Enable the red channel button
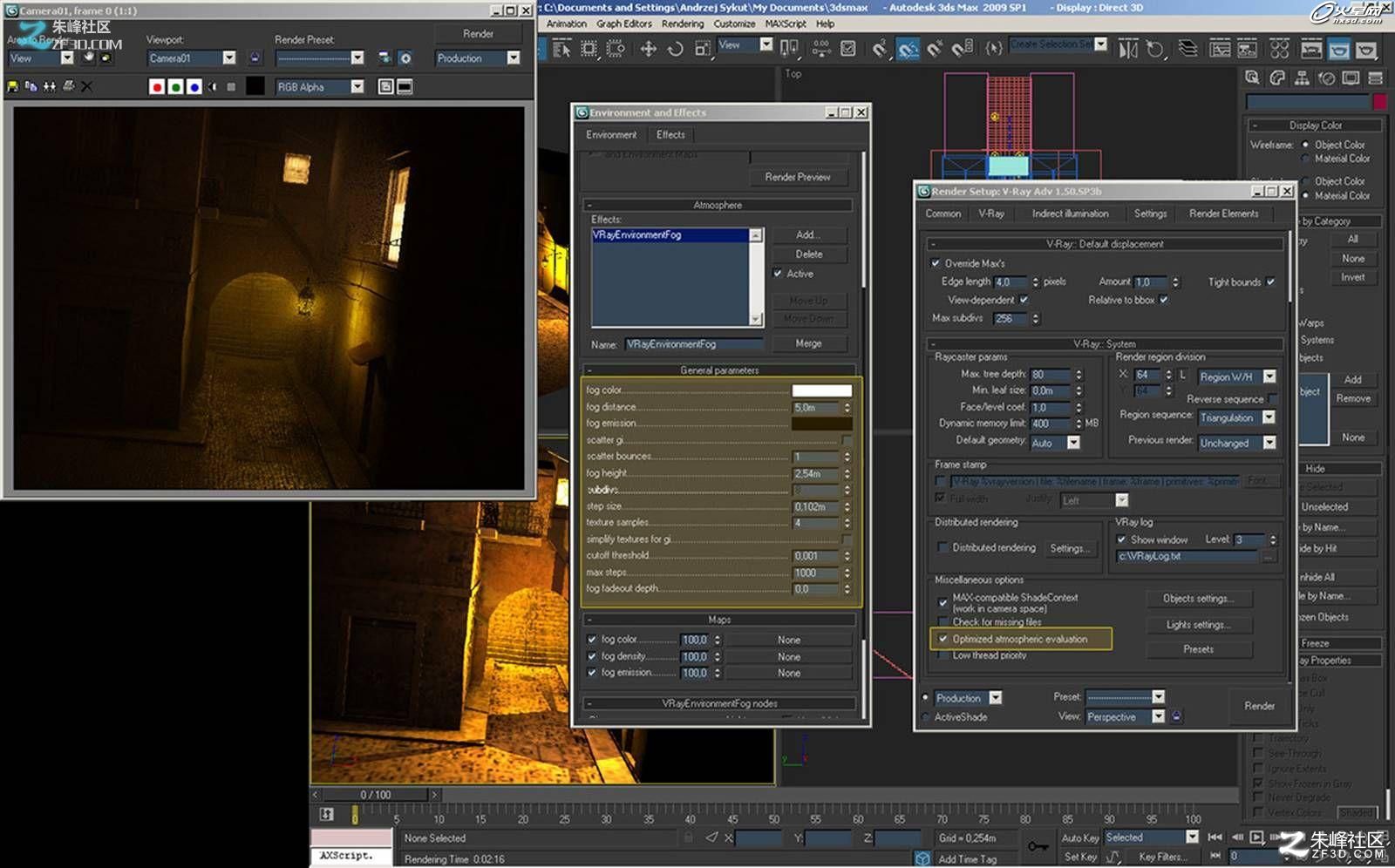 [157, 86]
